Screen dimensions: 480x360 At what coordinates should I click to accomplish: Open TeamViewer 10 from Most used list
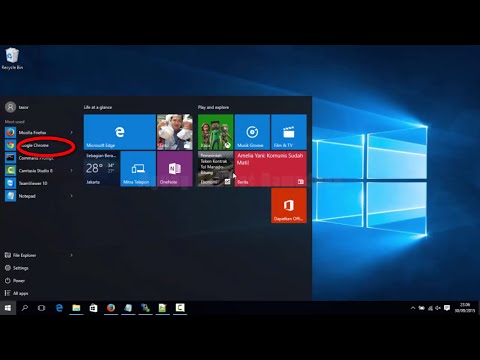[38, 183]
